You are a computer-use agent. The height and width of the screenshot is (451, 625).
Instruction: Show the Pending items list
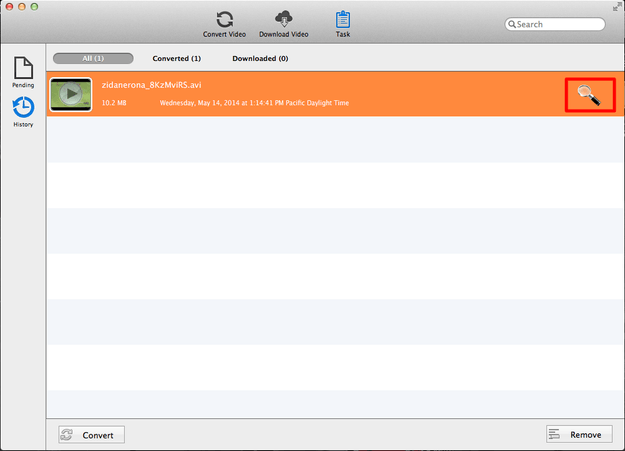(x=23, y=72)
